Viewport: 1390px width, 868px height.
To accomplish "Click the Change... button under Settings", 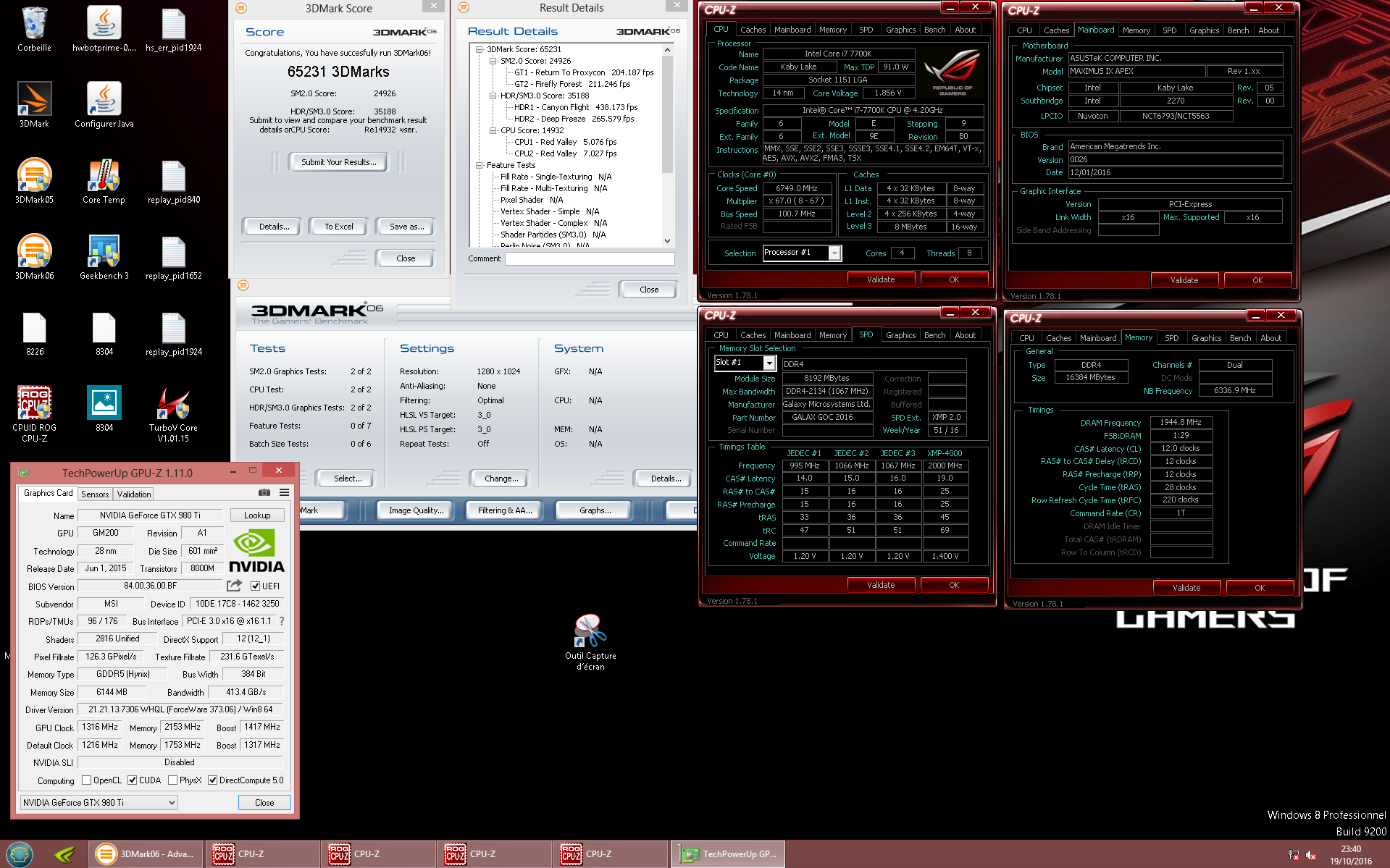I will click(x=501, y=479).
